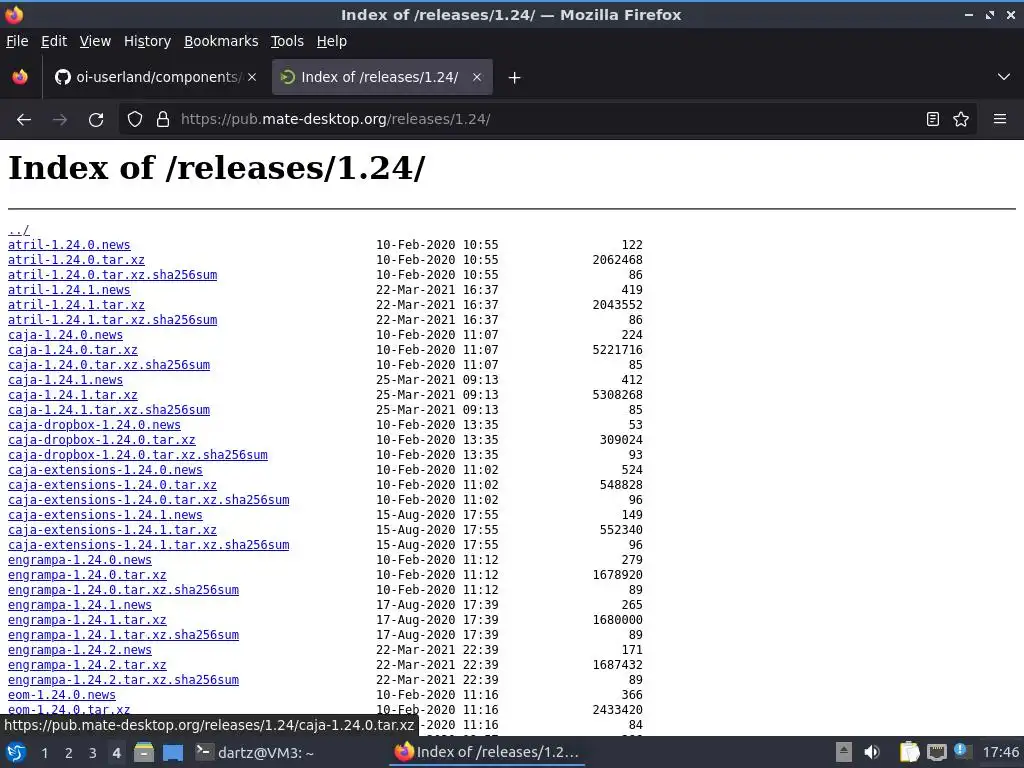The height and width of the screenshot is (768, 1024).
Task: Download engrampa-1.24.2.tar.xz
Action: pyautogui.click(x=87, y=665)
